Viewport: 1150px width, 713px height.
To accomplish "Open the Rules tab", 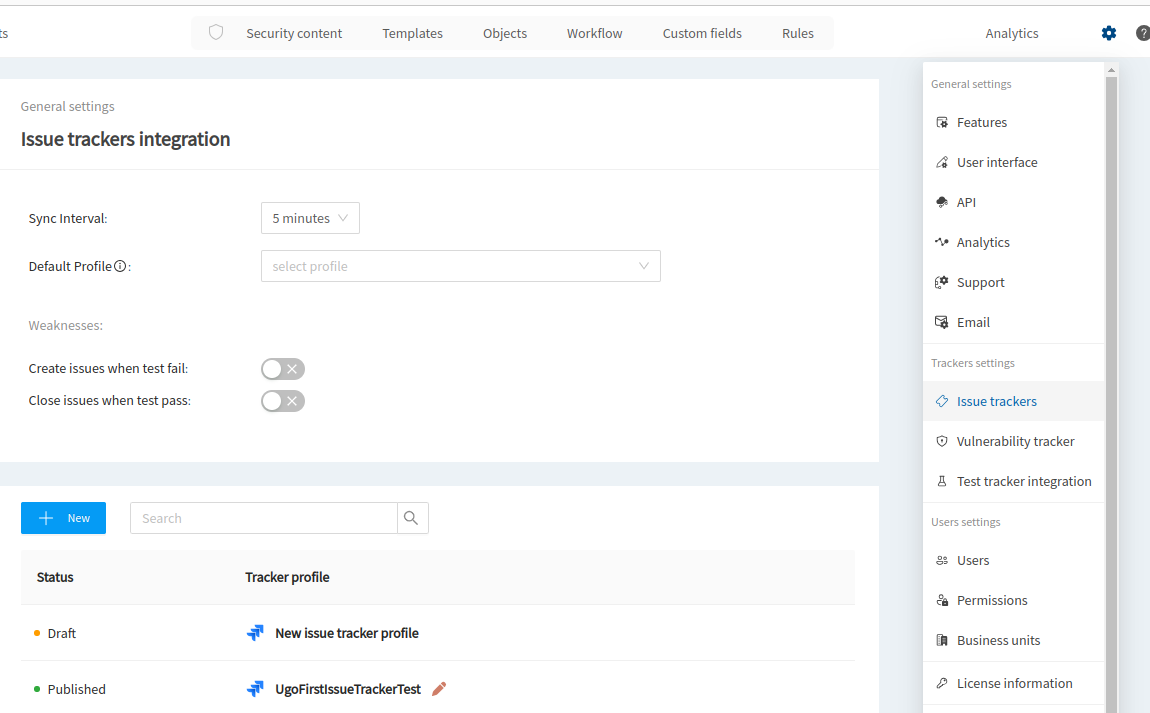I will [798, 33].
